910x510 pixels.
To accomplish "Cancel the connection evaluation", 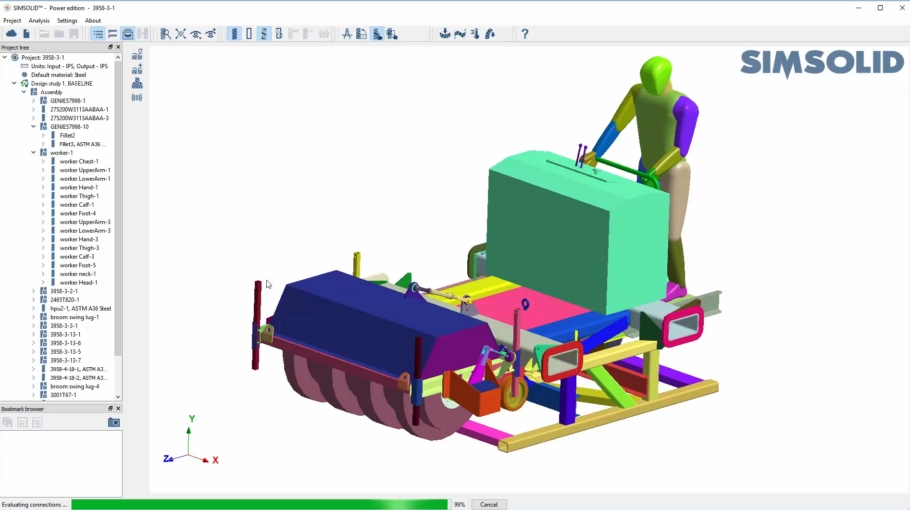I will pyautogui.click(x=489, y=505).
